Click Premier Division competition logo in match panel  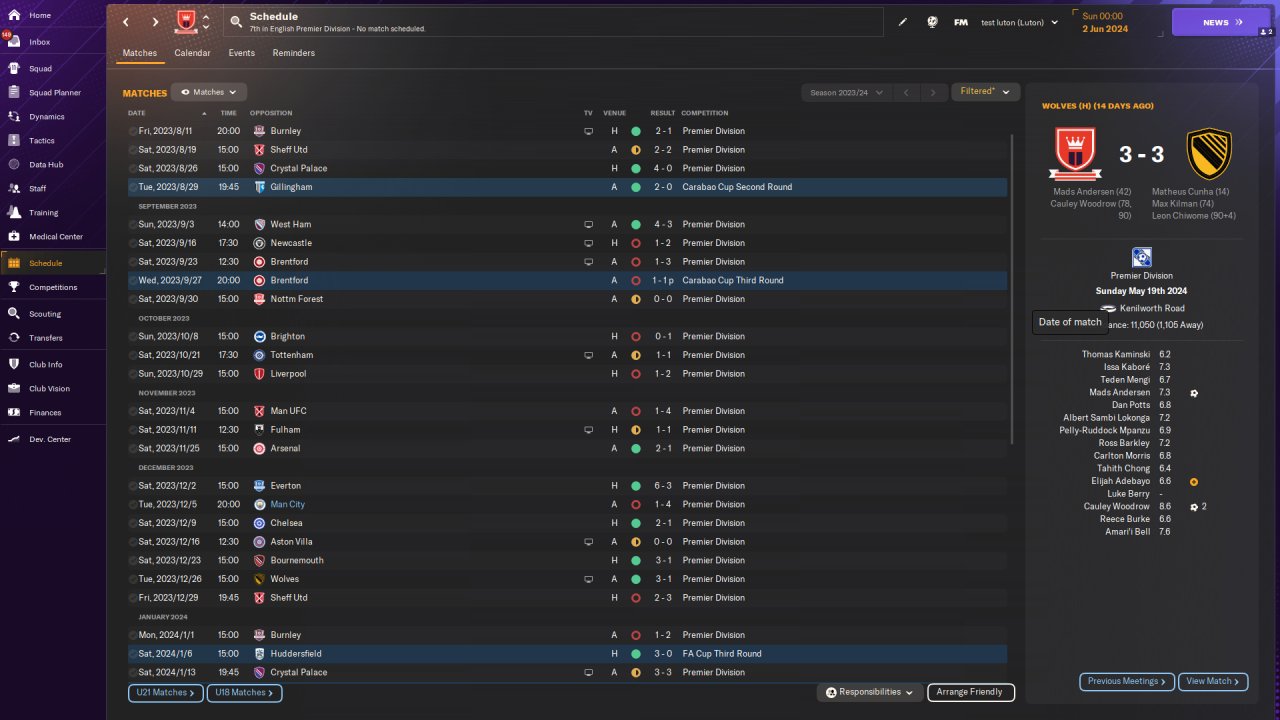pyautogui.click(x=1142, y=258)
